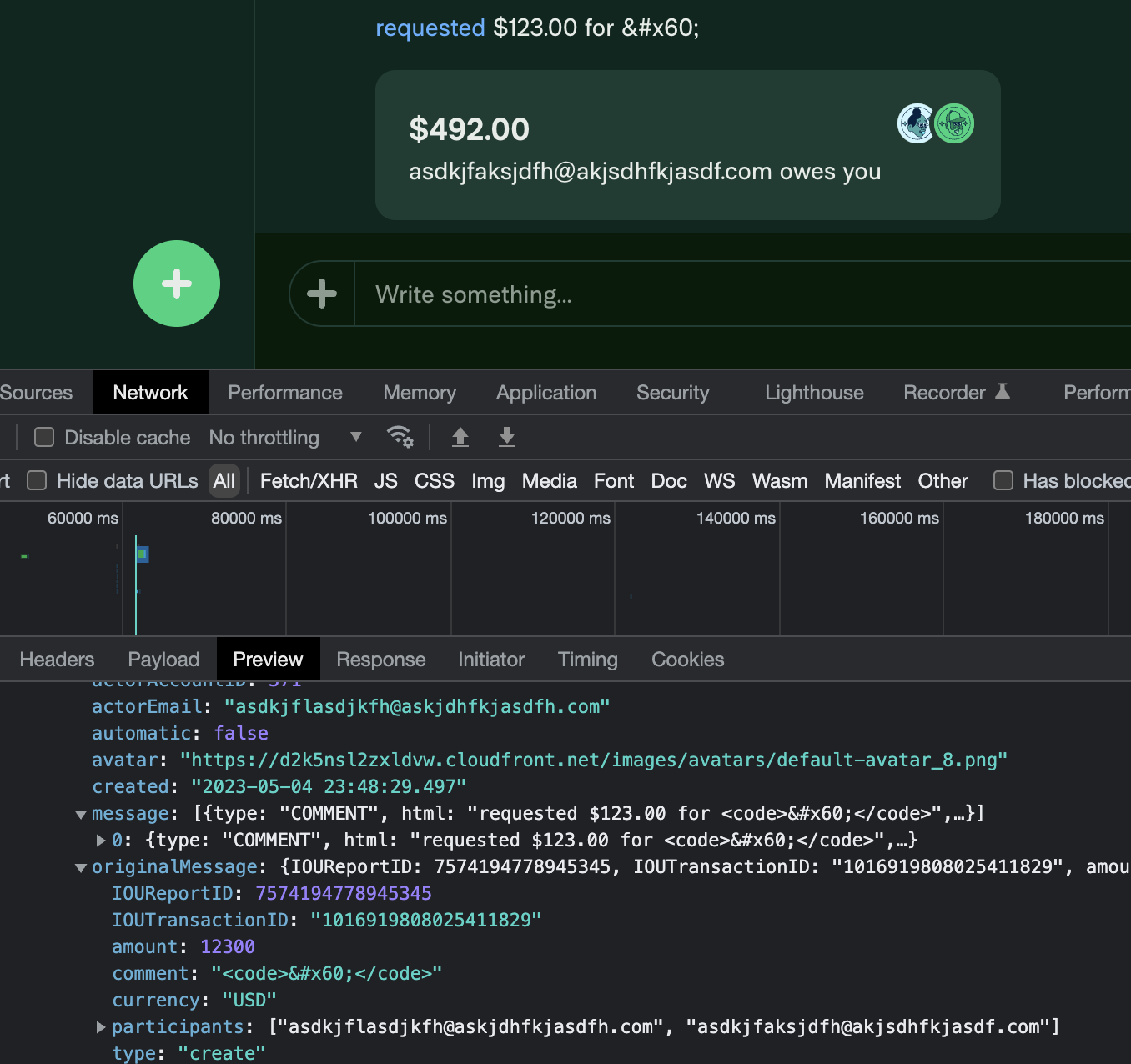This screenshot has width=1131, height=1064.
Task: Click the green floating plus button
Action: coord(177,284)
